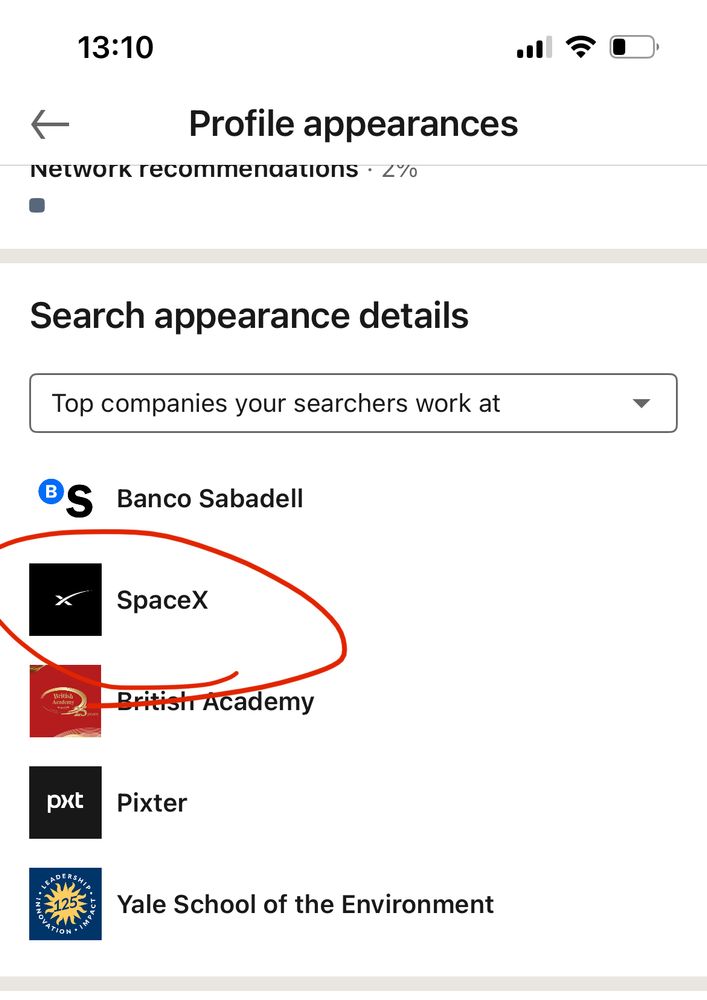
Task: Select the SpaceX company name
Action: pyautogui.click(x=162, y=600)
